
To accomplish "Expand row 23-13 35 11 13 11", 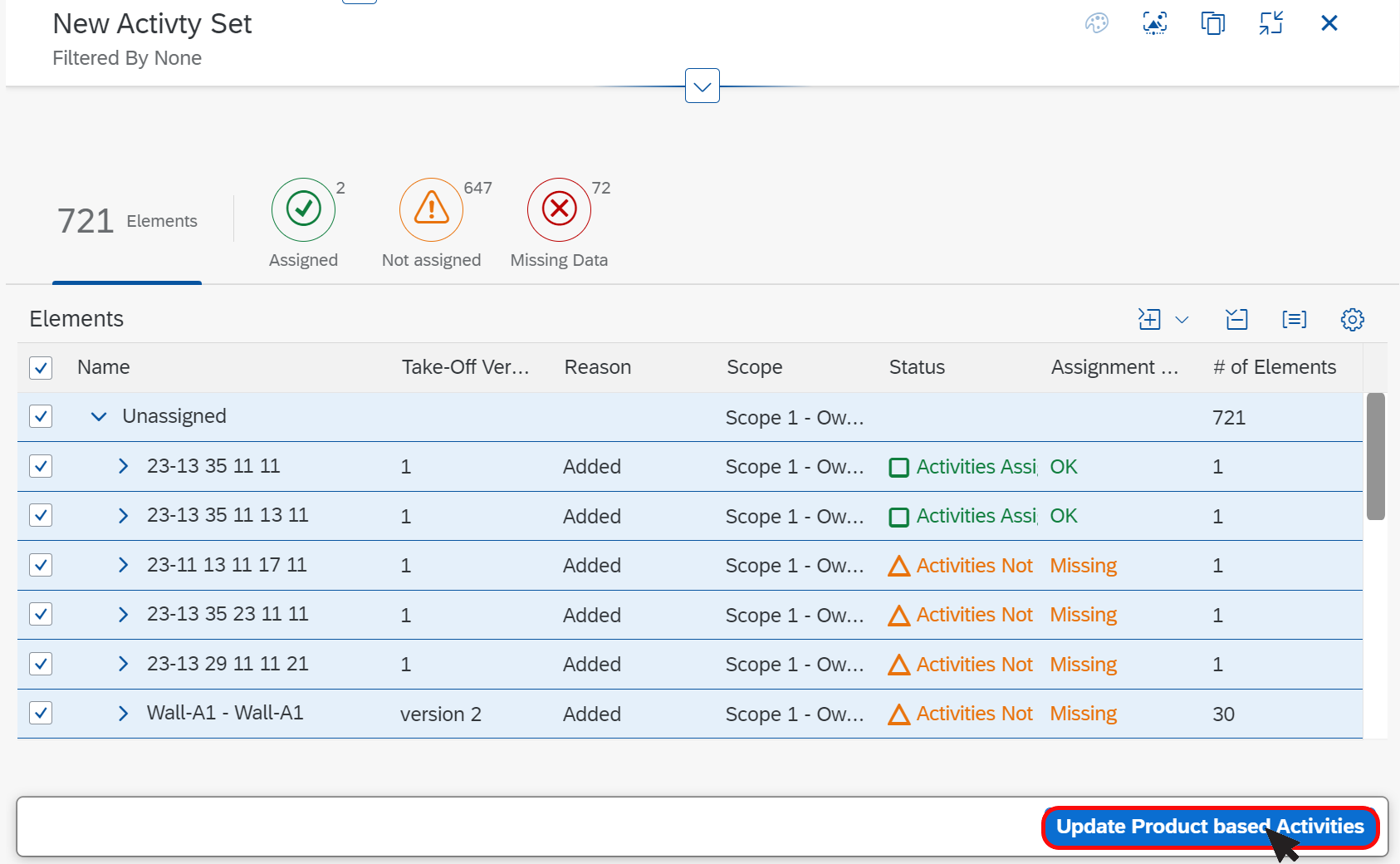I will 123,515.
